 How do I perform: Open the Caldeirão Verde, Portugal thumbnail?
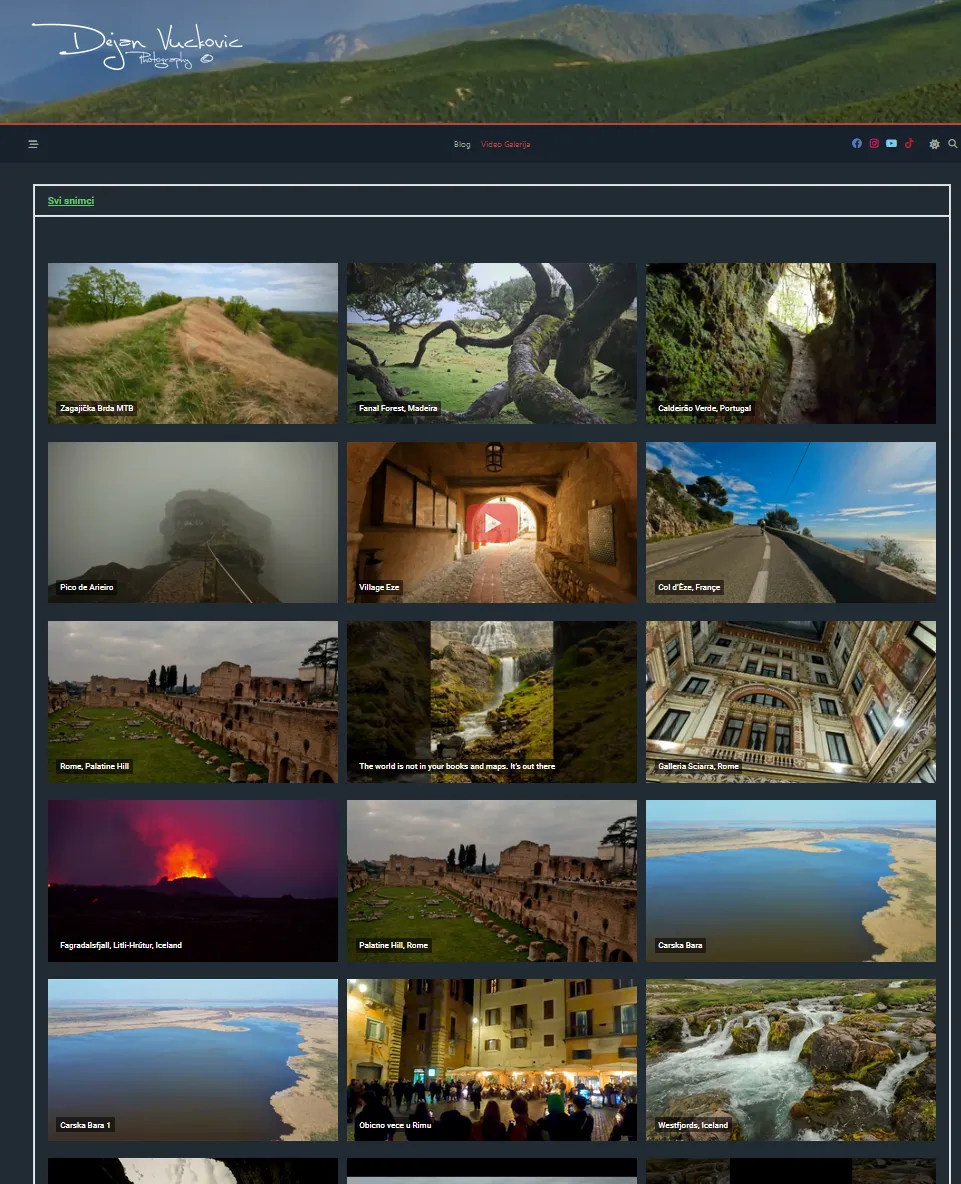(790, 343)
